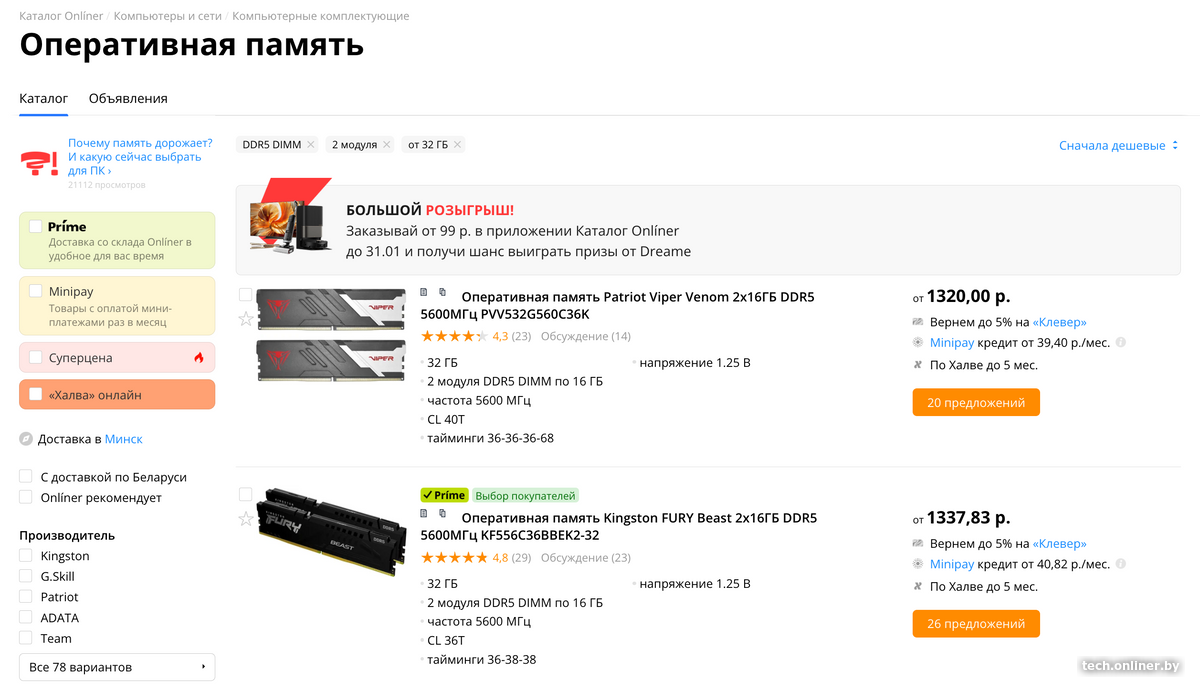Clear the "от 32 ГБ" filter chip
Viewport: 1200px width, 687px height.
tap(458, 145)
